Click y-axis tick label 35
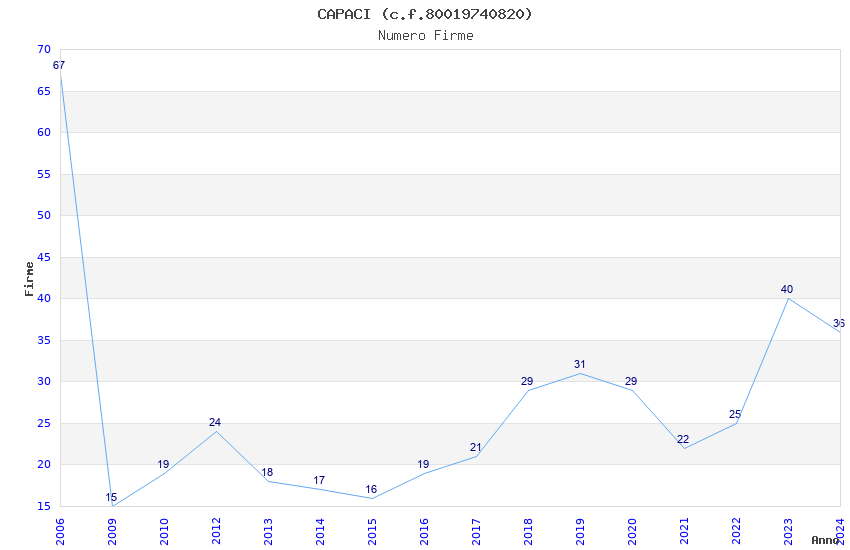Viewport: 850px width, 550px height. click(x=44, y=340)
